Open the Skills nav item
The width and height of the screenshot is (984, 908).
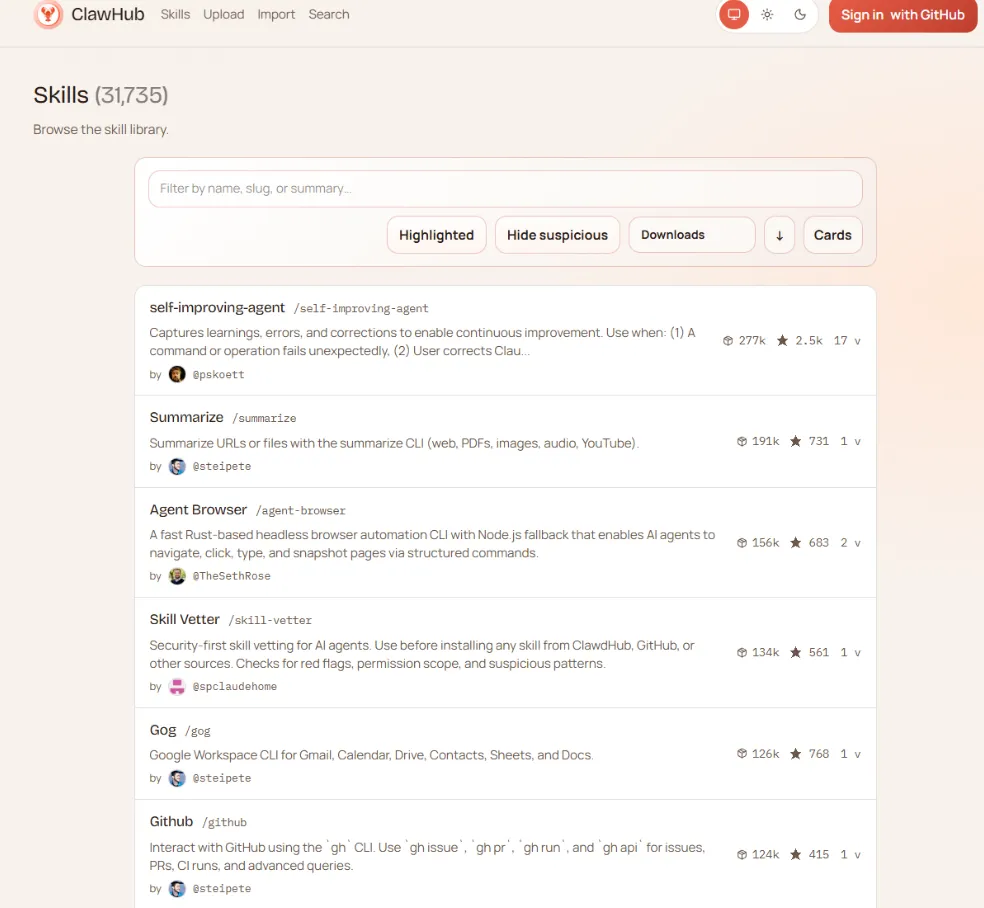[x=175, y=14]
